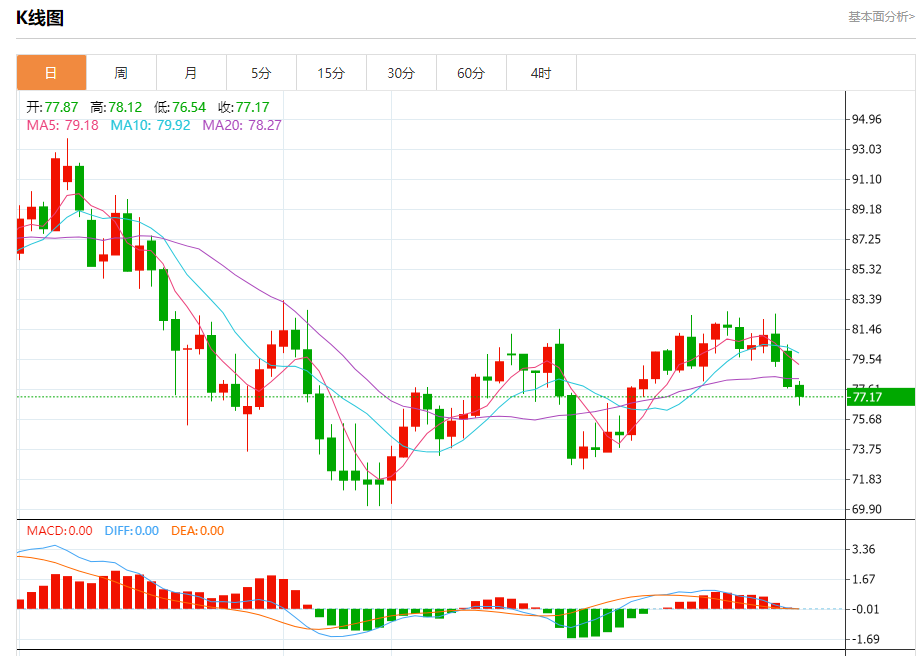Click the 71.83 price axis label
Screen dimensions: 921x656
[867, 479]
